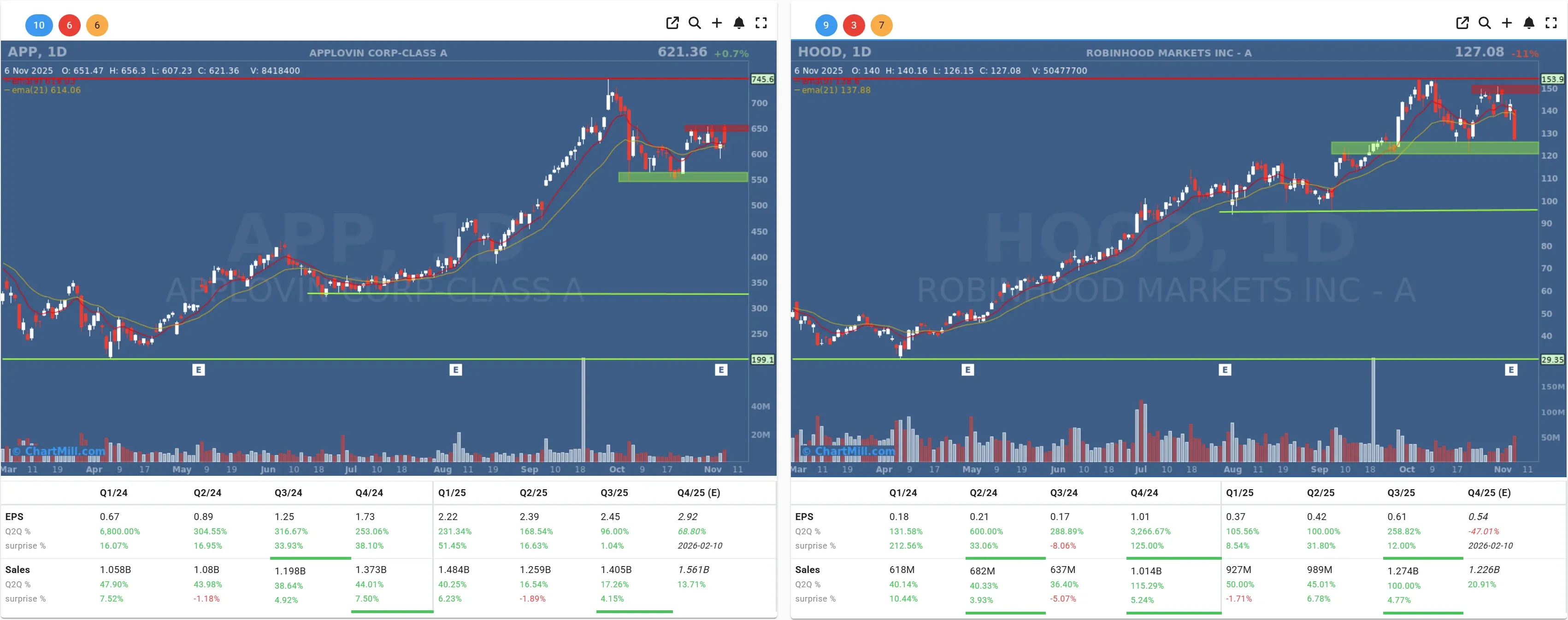Set an alert via the bell icon on the APP chart
The image size is (1568, 620).
[x=739, y=23]
